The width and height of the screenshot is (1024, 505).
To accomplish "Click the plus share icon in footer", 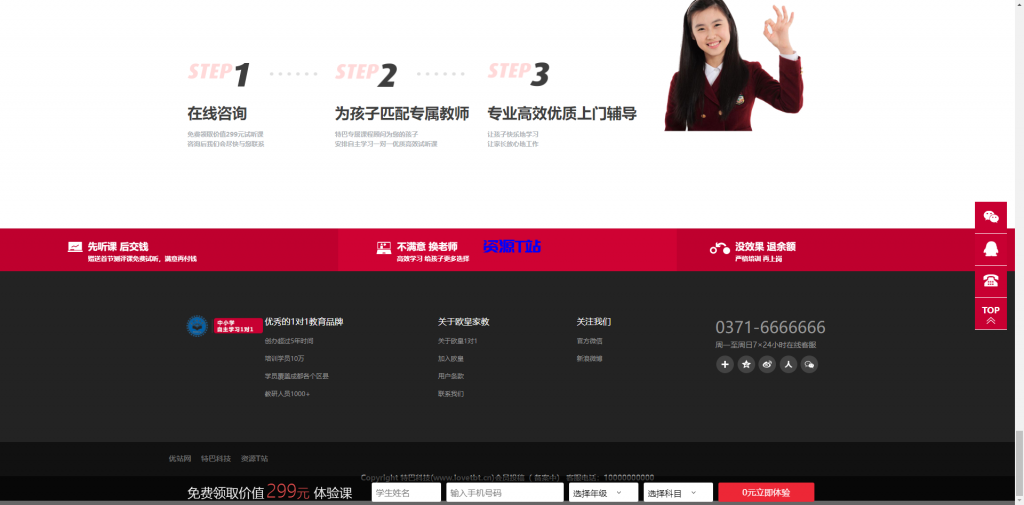I will (725, 365).
